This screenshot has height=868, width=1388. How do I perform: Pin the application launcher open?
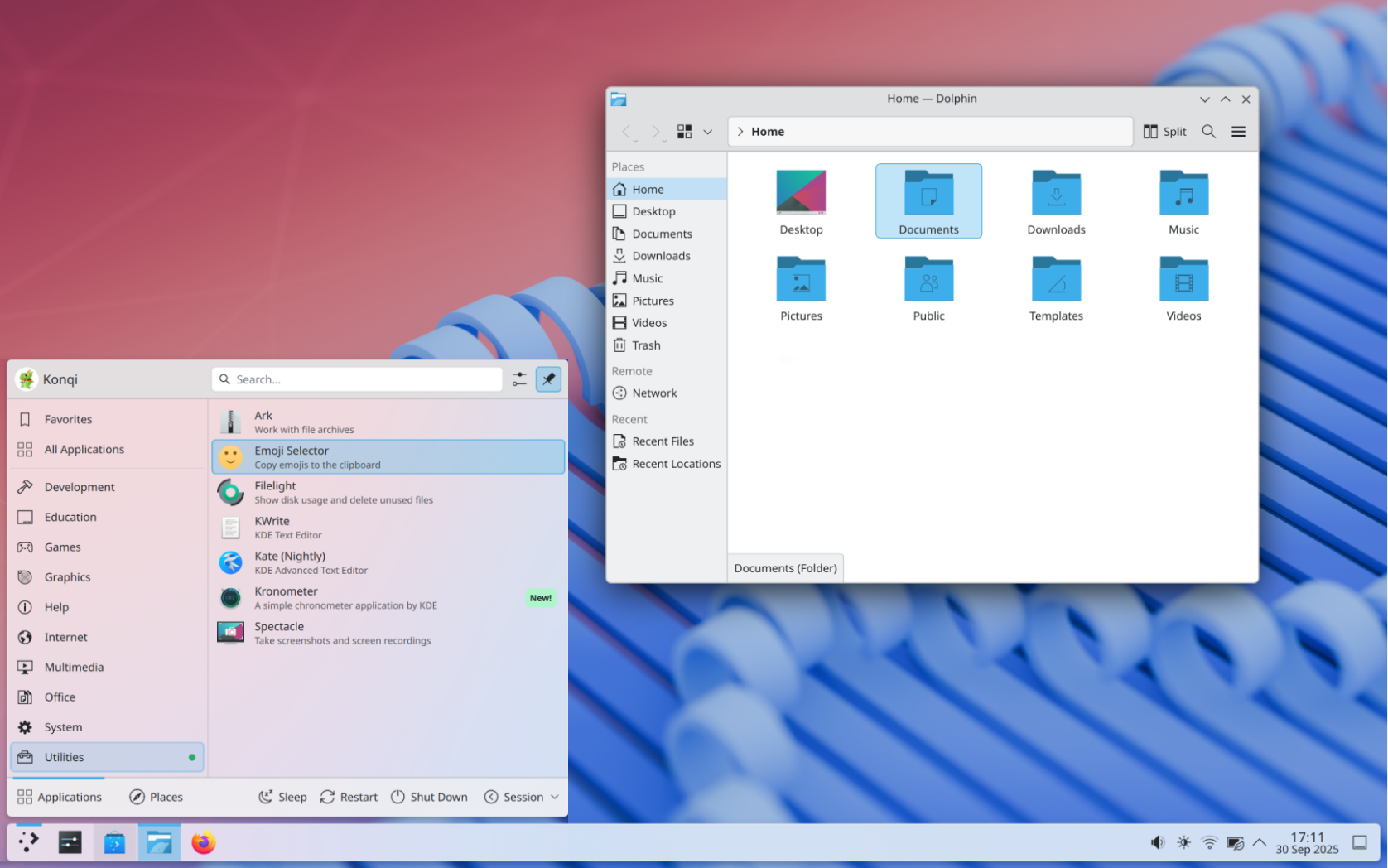click(x=548, y=379)
